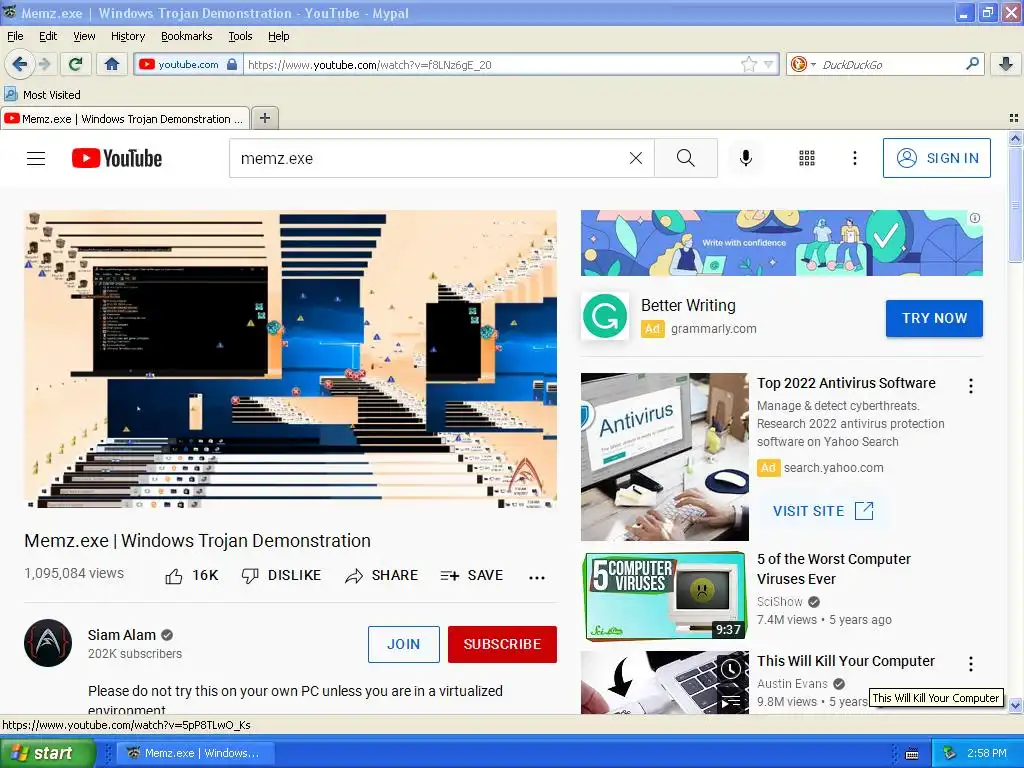Click the browser Forward arrow
The width and height of the screenshot is (1024, 768).
pyautogui.click(x=44, y=64)
